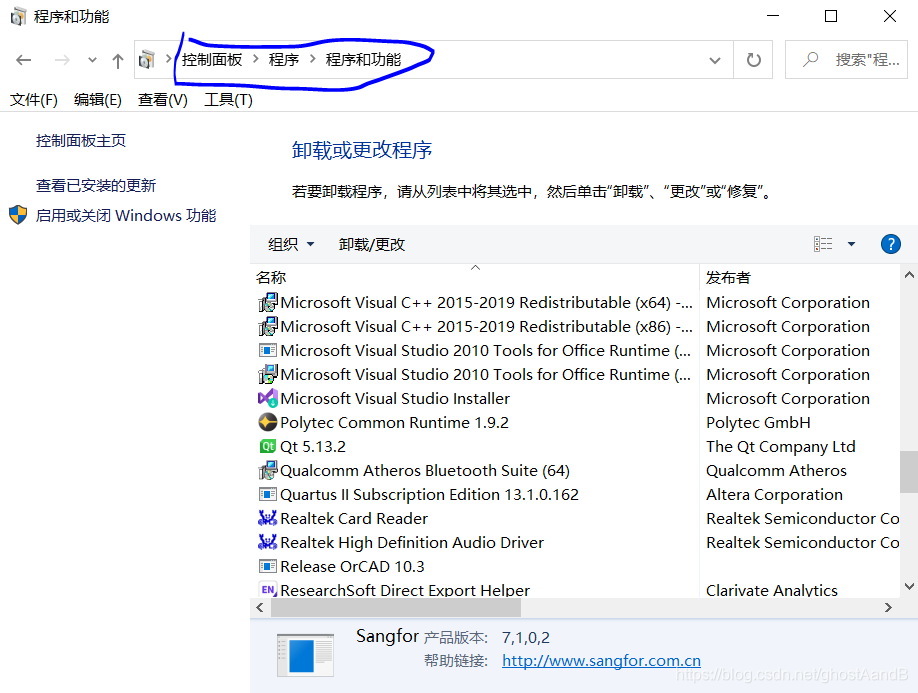This screenshot has width=918, height=693.
Task: Click the address bar Control Panel icon
Action: (147, 60)
